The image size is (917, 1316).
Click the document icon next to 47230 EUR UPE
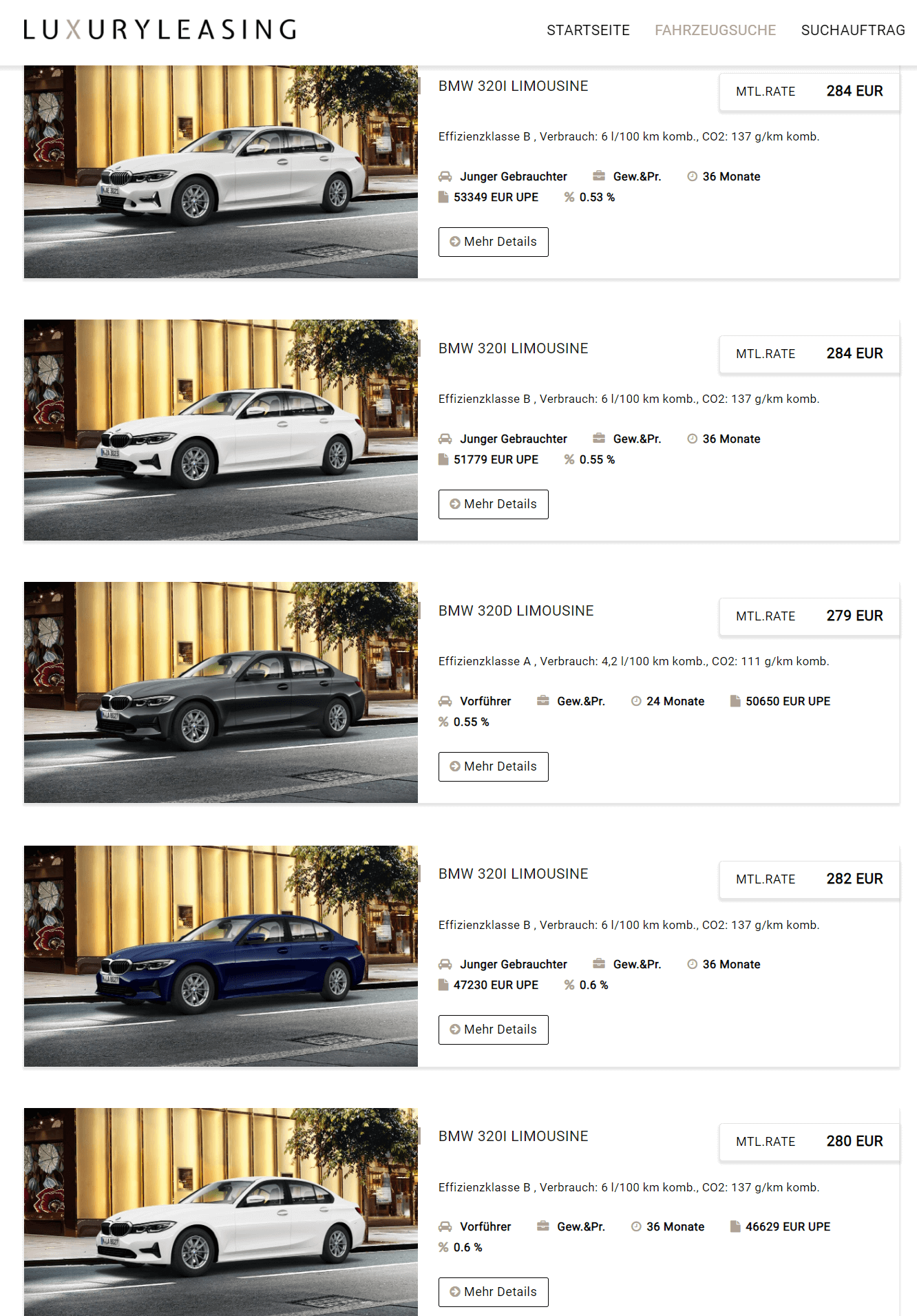coord(443,985)
